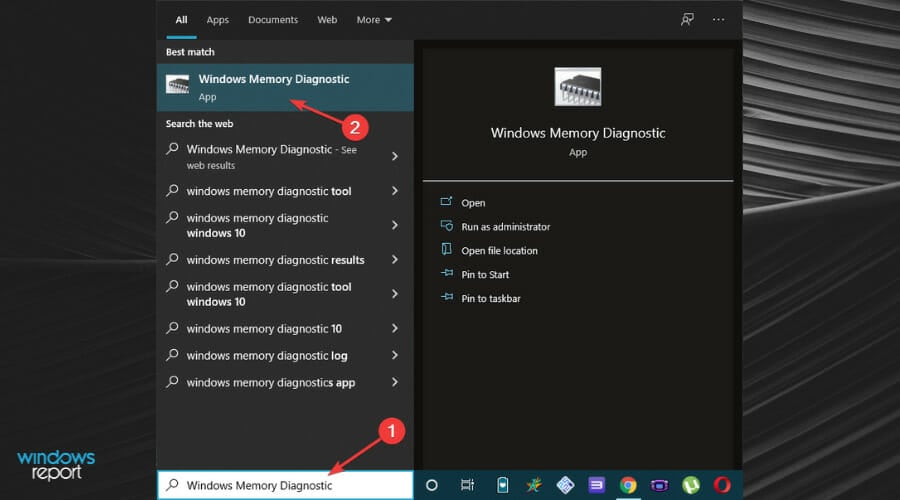Click search icon beside 'windows memory diagnostic log'
Viewport: 900px width, 500px height.
click(172, 355)
